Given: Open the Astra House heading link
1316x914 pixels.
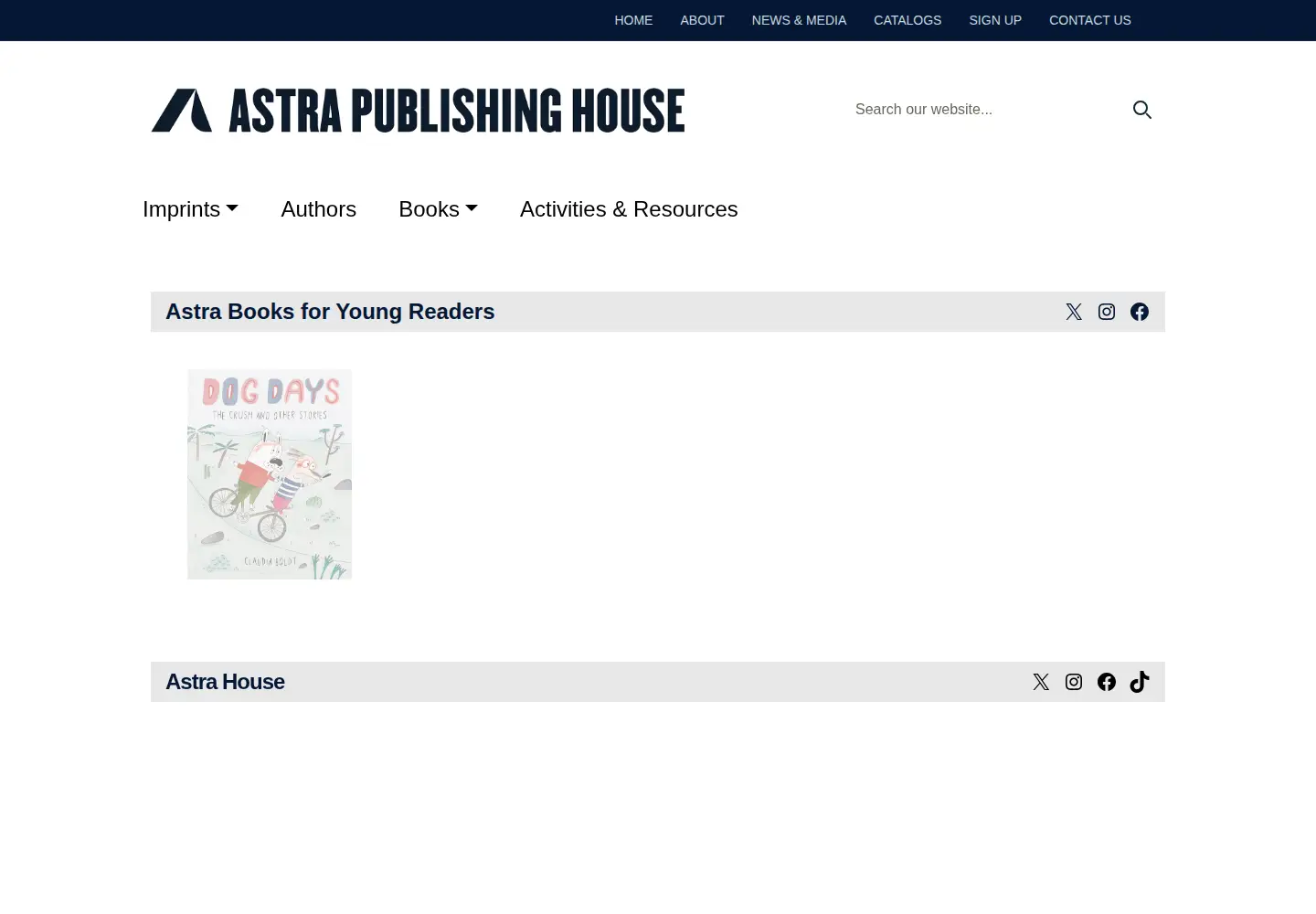Looking at the screenshot, I should click(225, 682).
